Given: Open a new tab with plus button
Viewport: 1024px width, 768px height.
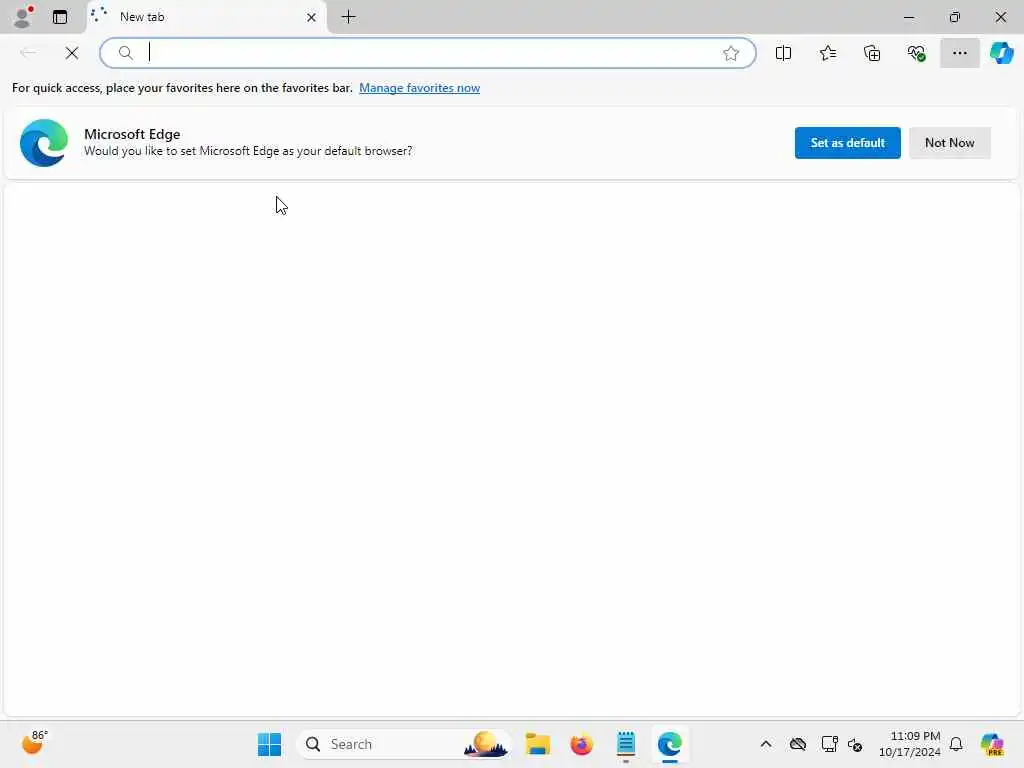Looking at the screenshot, I should pos(349,17).
